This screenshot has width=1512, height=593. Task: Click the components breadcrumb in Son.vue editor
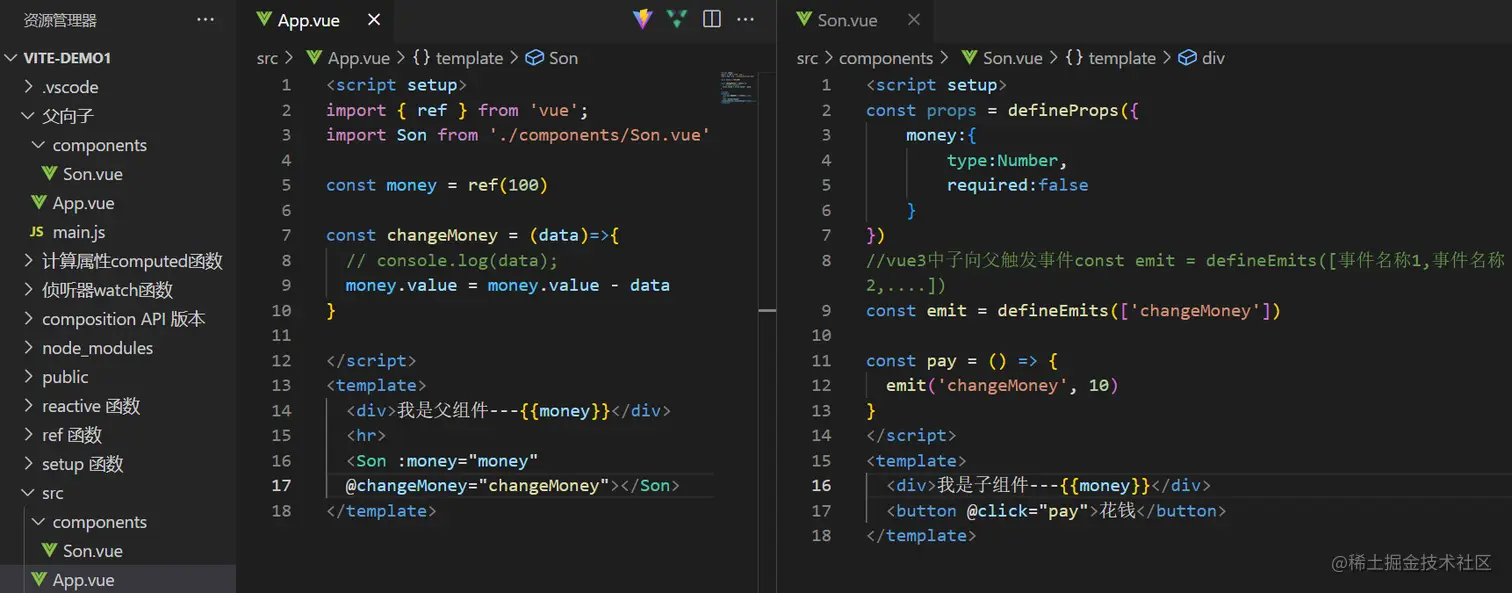[886, 58]
